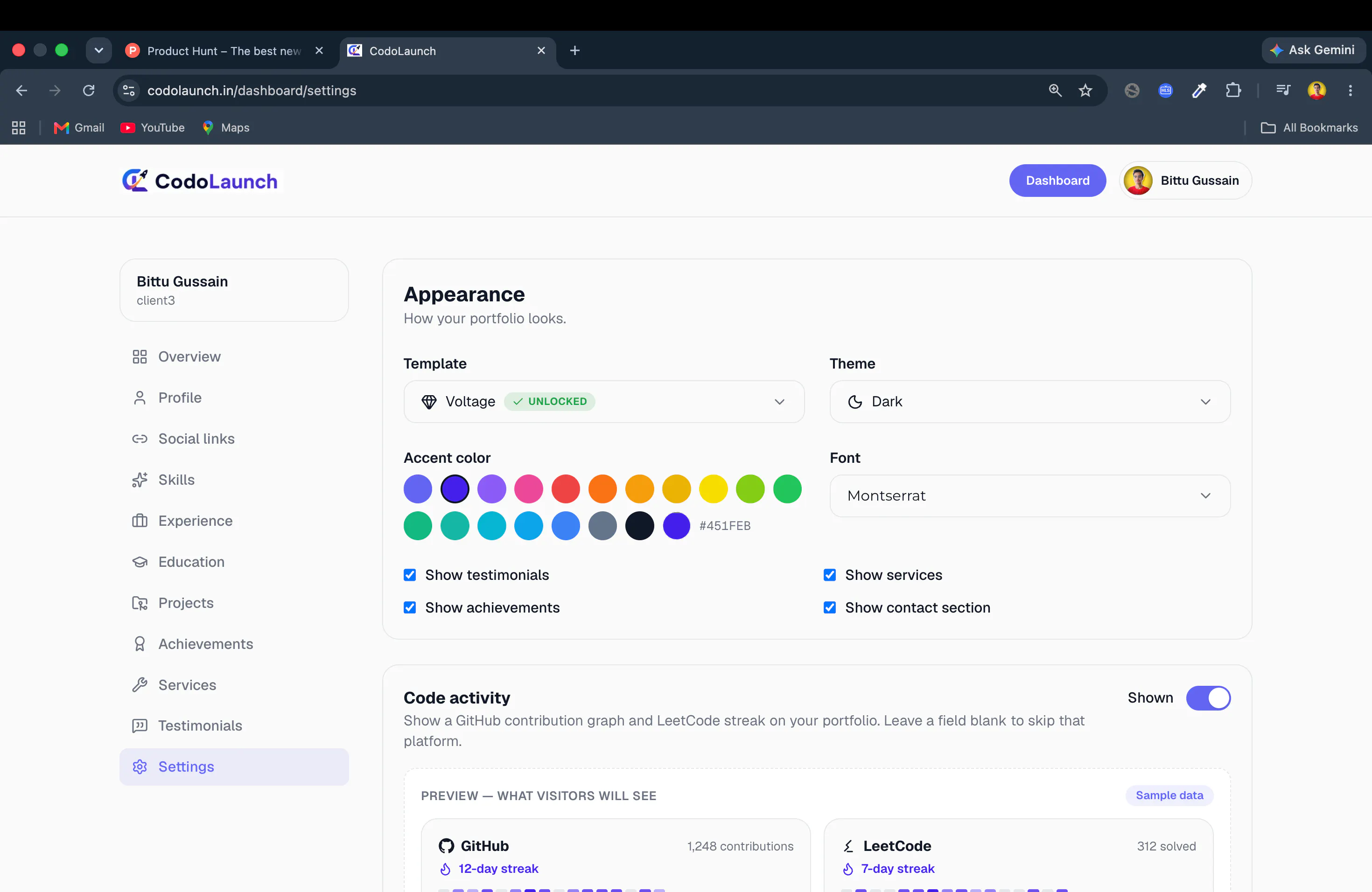Open the Chrome three-dot menu
1372x892 pixels.
pos(1350,91)
